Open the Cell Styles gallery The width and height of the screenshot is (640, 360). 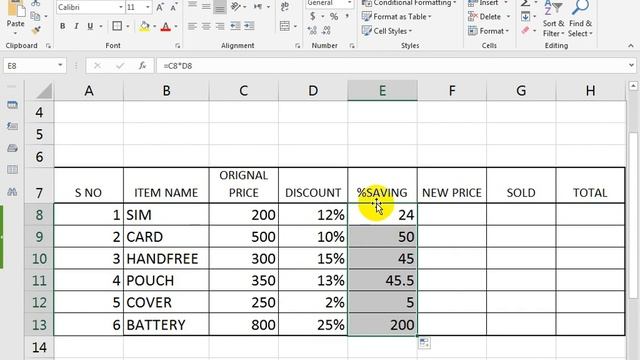point(387,31)
